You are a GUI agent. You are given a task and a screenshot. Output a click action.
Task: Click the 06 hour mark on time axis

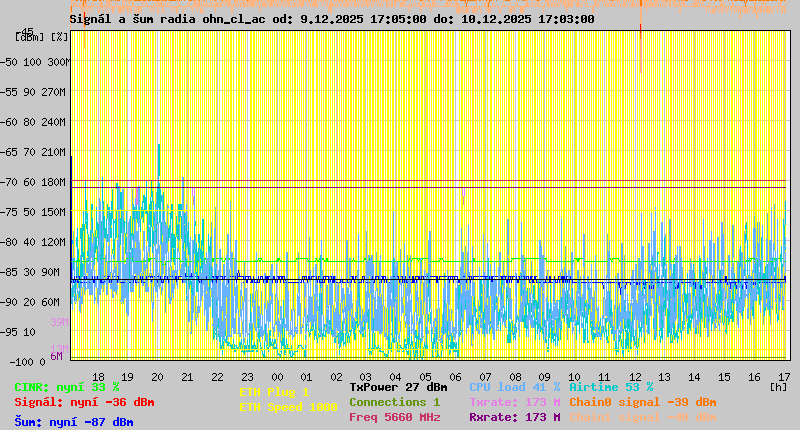[456, 377]
